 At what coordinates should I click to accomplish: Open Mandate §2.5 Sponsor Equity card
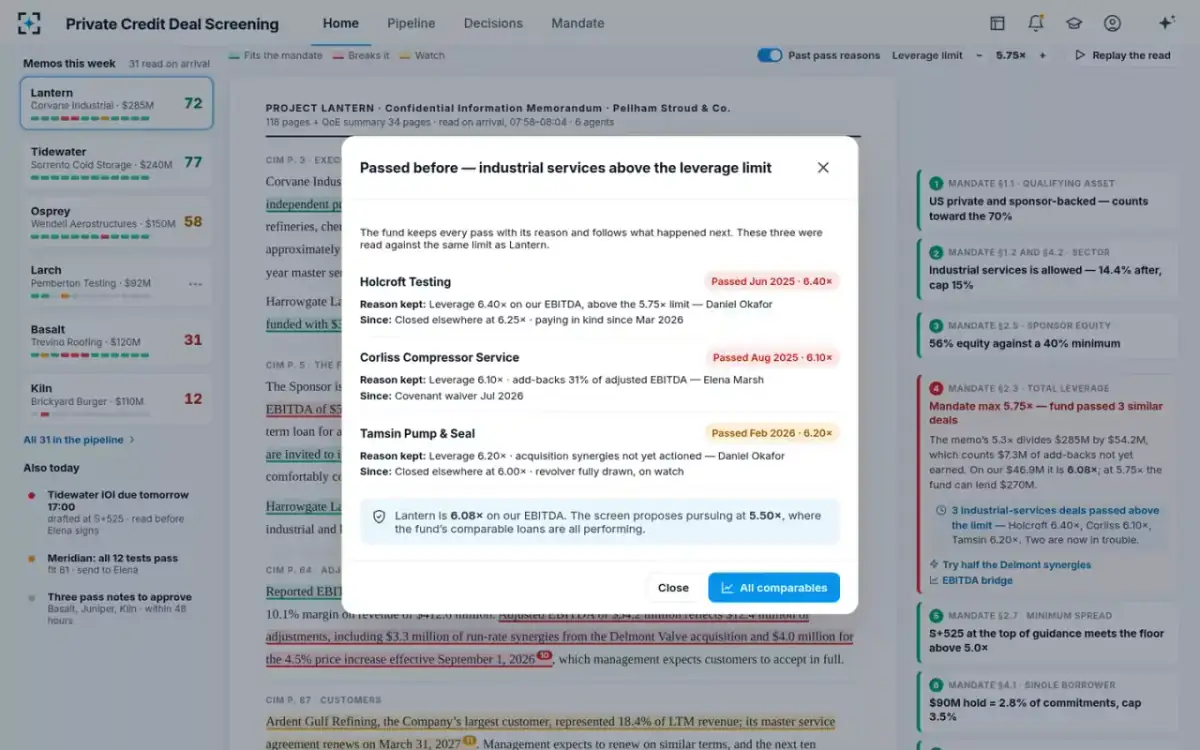tap(1047, 335)
